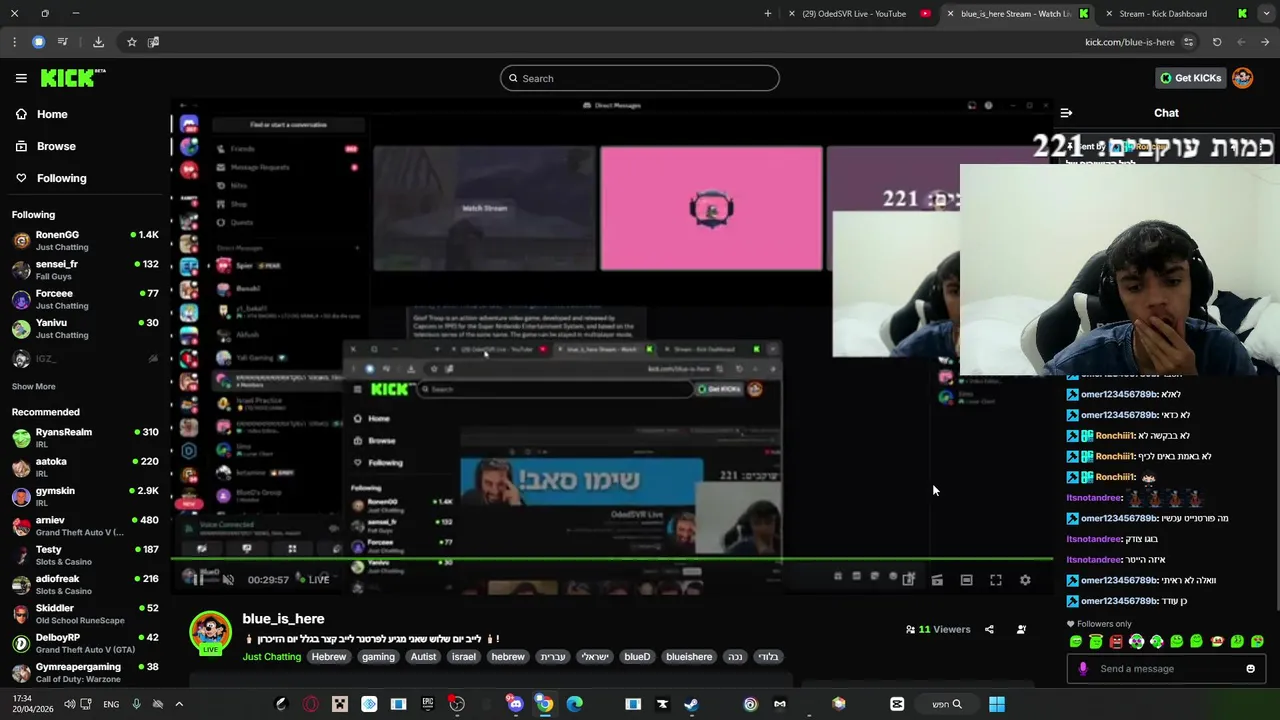Open RonenGG's channel from Following list
This screenshot has width=1280, height=720.
point(85,240)
